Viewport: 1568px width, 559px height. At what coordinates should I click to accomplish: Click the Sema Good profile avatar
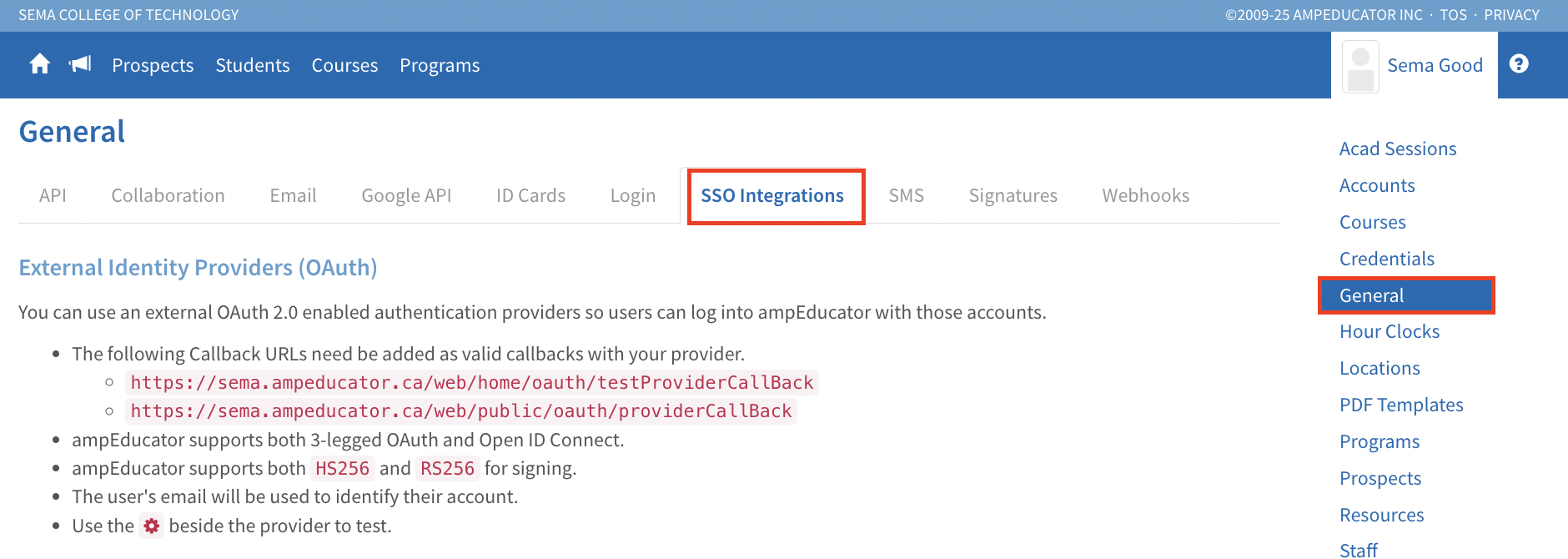pyautogui.click(x=1360, y=66)
